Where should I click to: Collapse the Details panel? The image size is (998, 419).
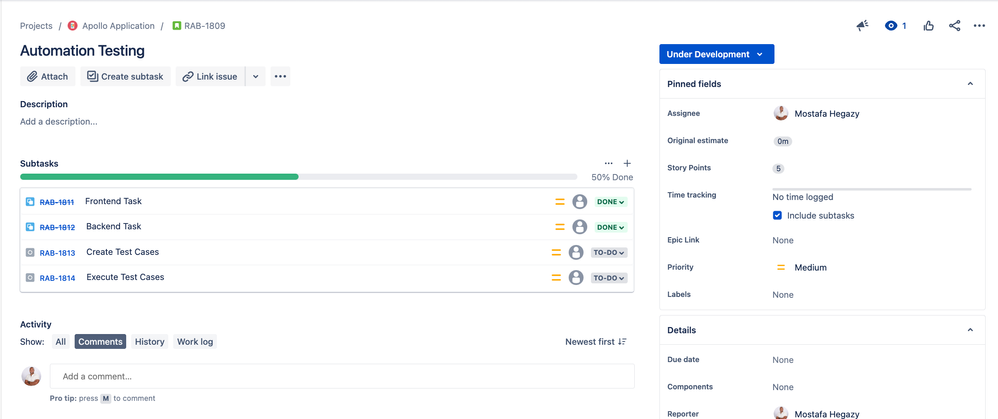point(971,330)
